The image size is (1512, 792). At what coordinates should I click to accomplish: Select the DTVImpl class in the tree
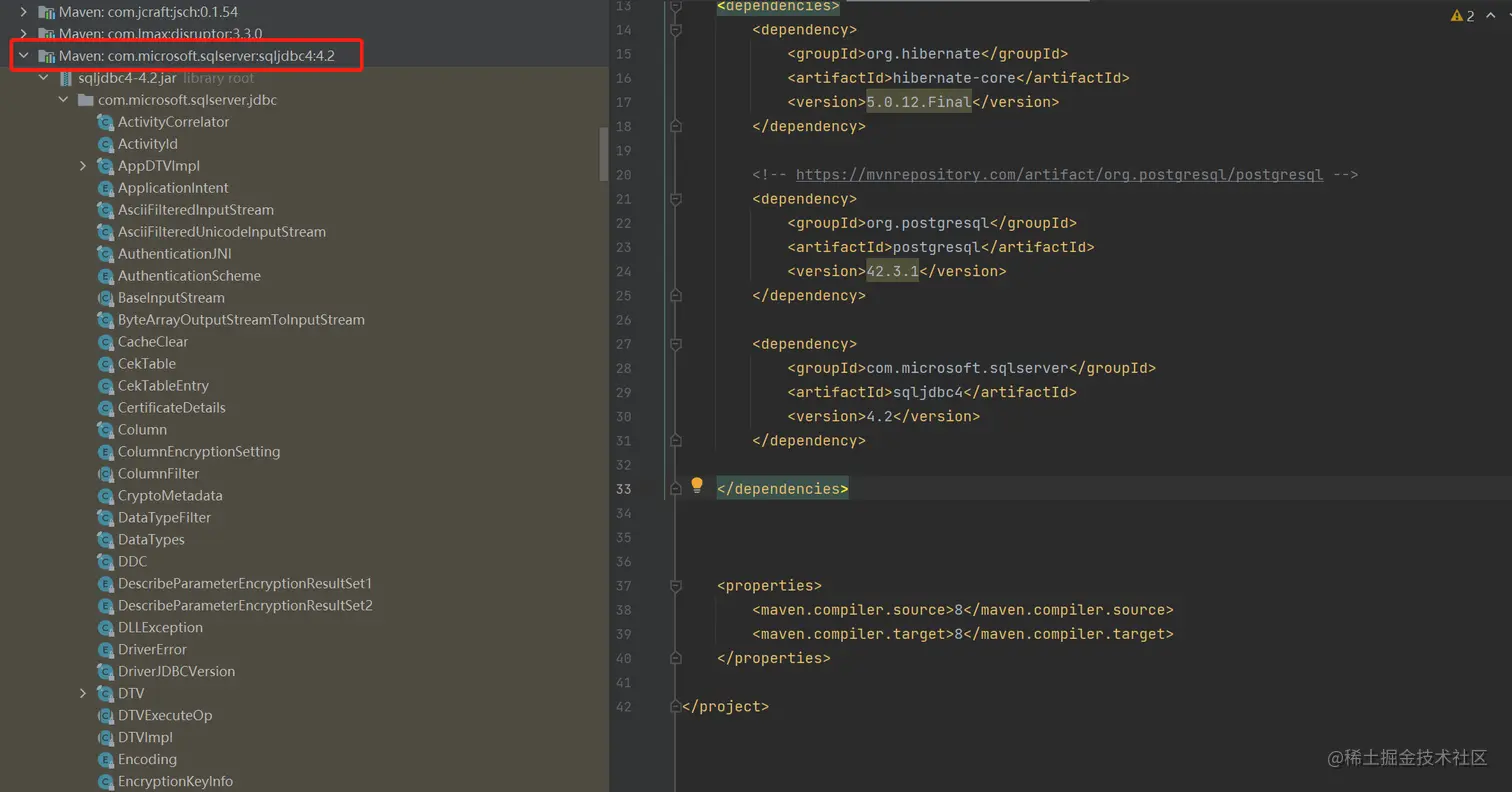[x=145, y=738]
